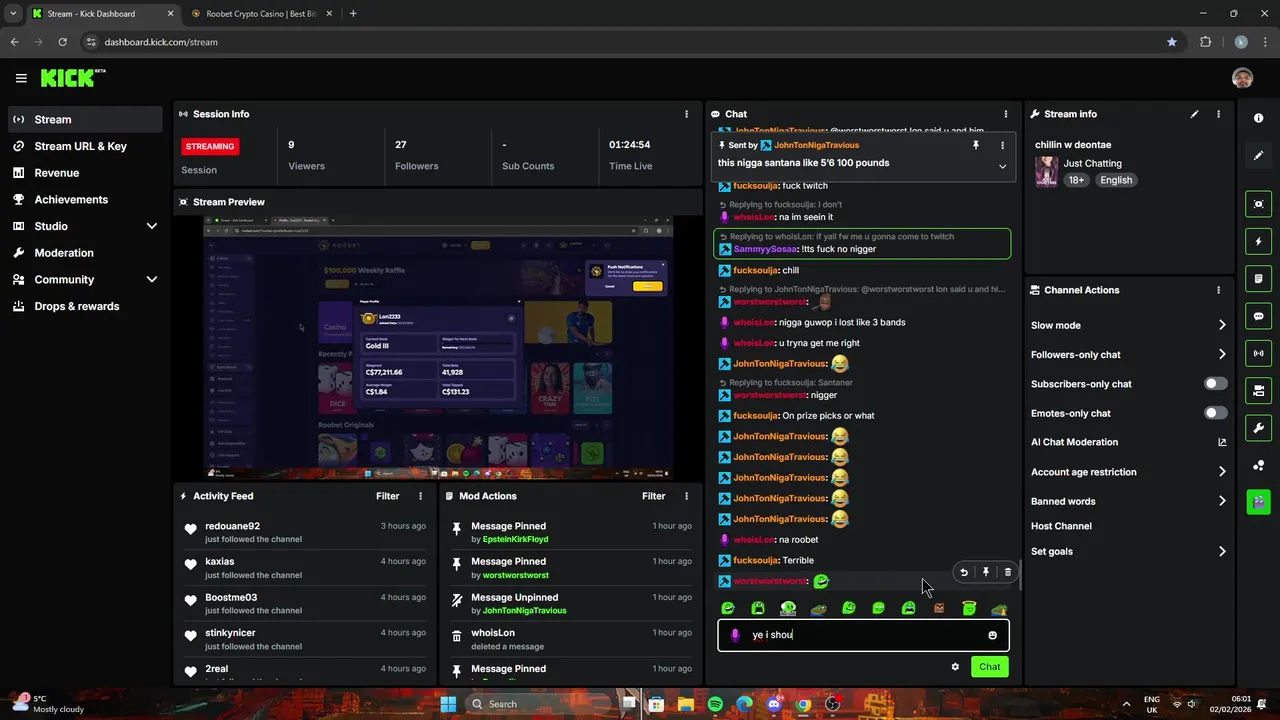Toggle Subscribers-only chat switch
Viewport: 1280px width, 720px height.
[1215, 384]
